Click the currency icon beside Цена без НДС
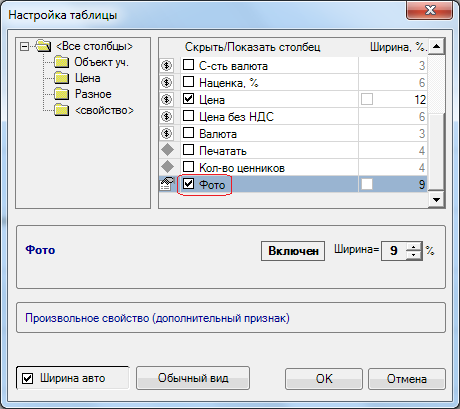The width and height of the screenshot is (460, 409). (x=167, y=117)
